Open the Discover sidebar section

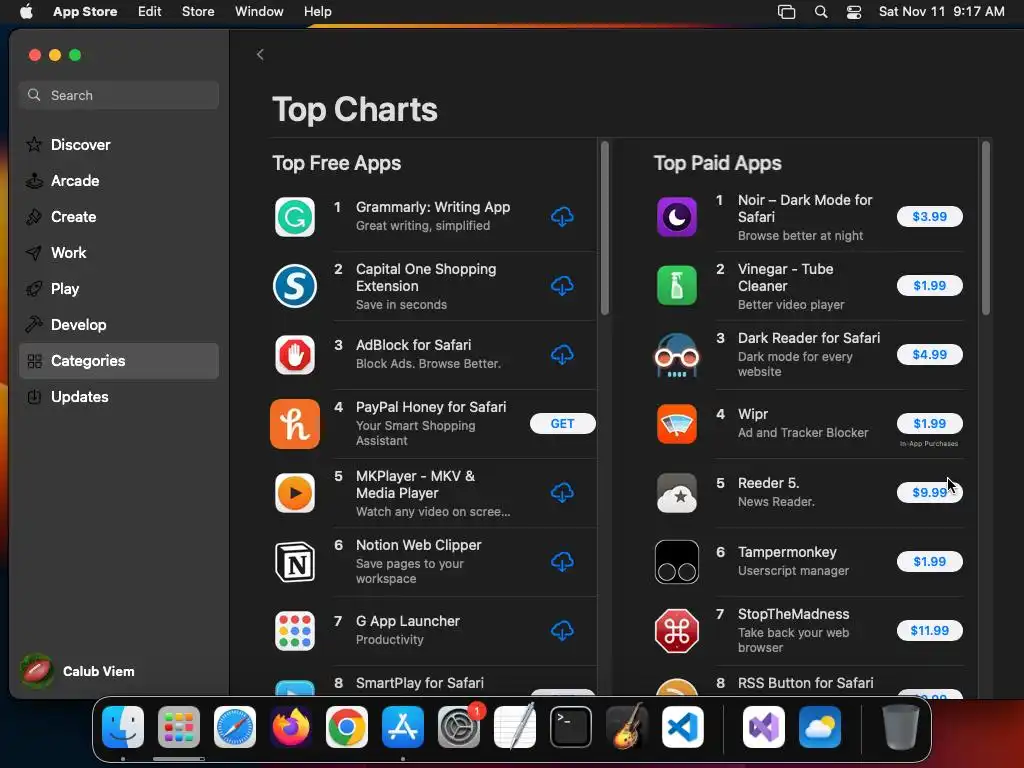(119, 145)
